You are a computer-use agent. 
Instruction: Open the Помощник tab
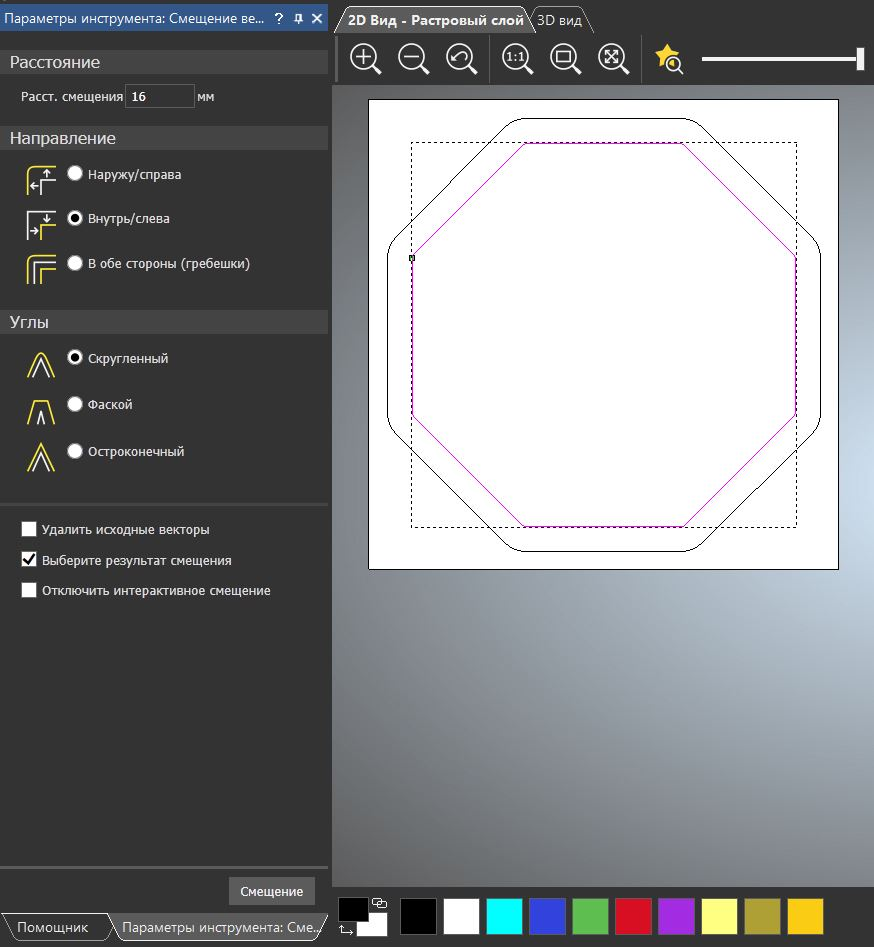click(52, 928)
